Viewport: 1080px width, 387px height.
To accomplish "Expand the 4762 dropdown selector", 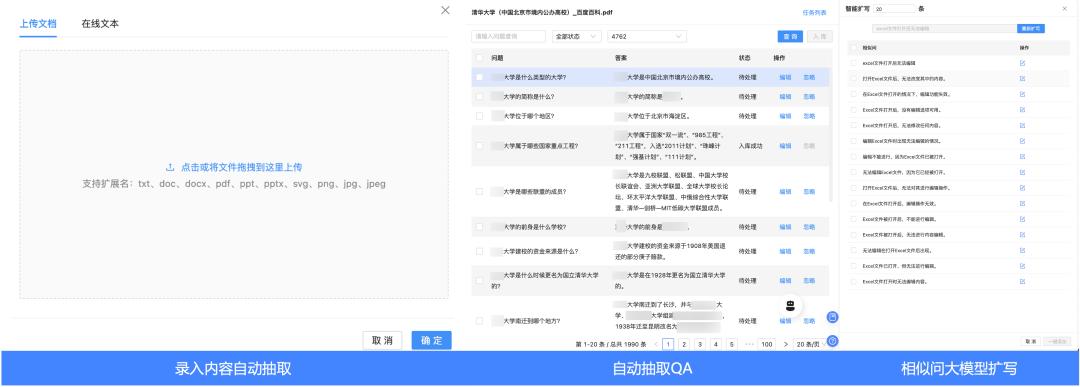I will point(647,36).
